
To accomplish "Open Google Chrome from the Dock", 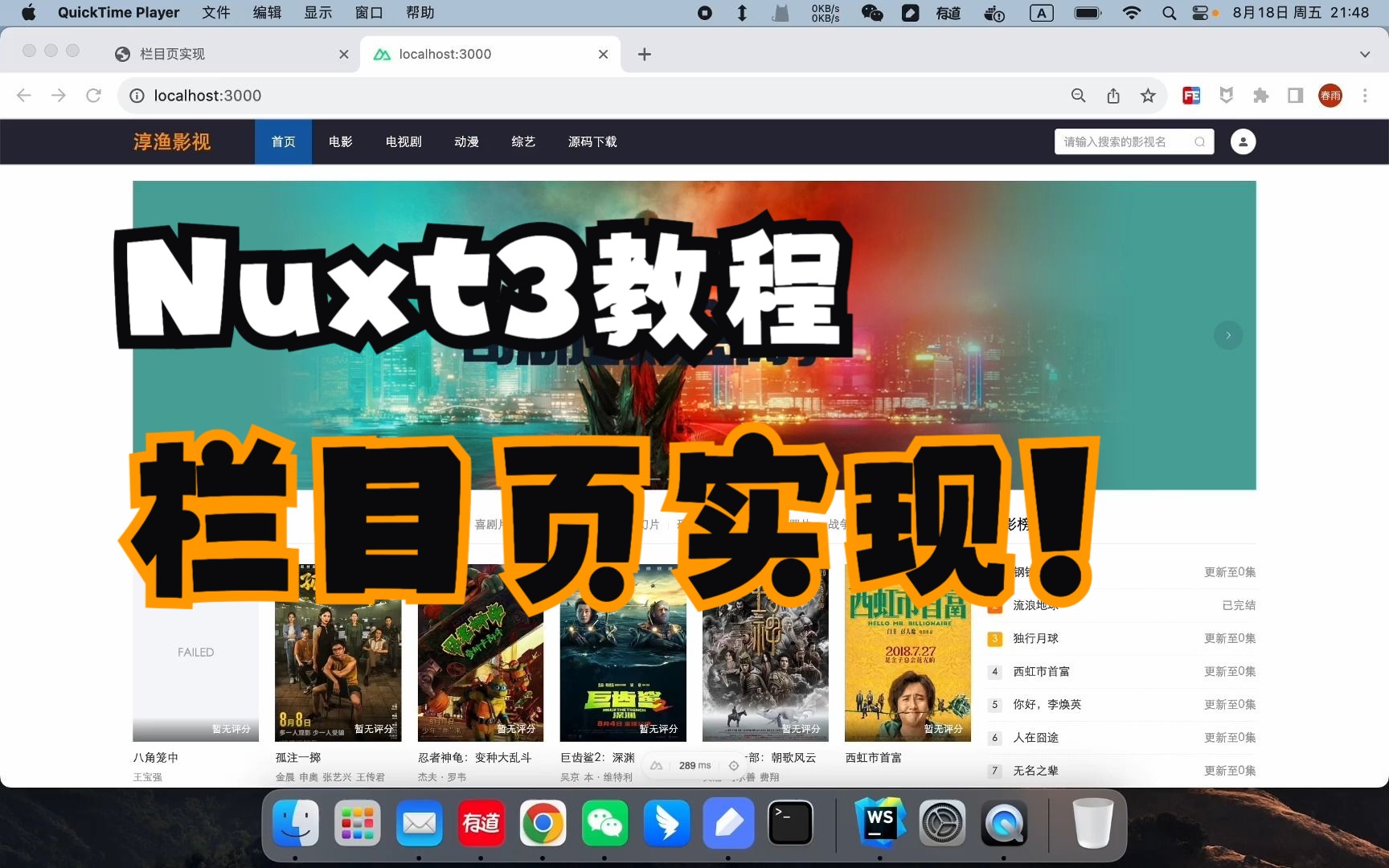I will pos(543,824).
